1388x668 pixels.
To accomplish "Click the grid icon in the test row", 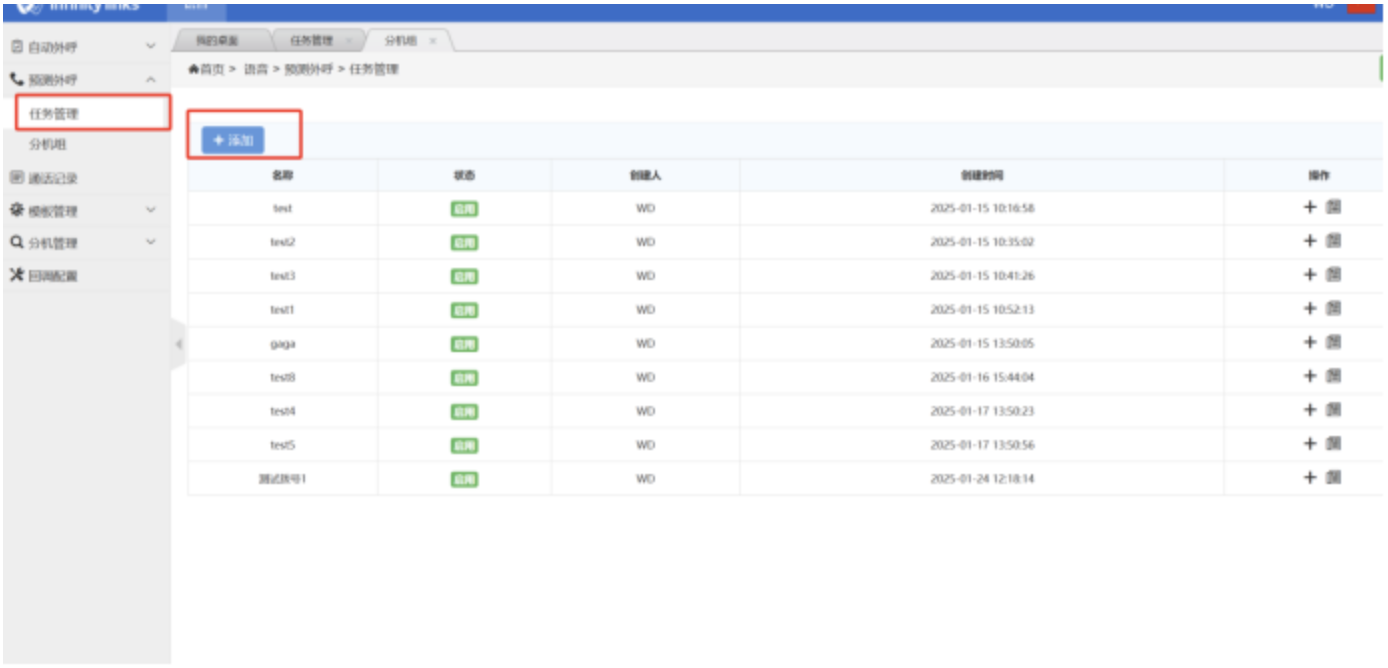I will (x=1333, y=207).
